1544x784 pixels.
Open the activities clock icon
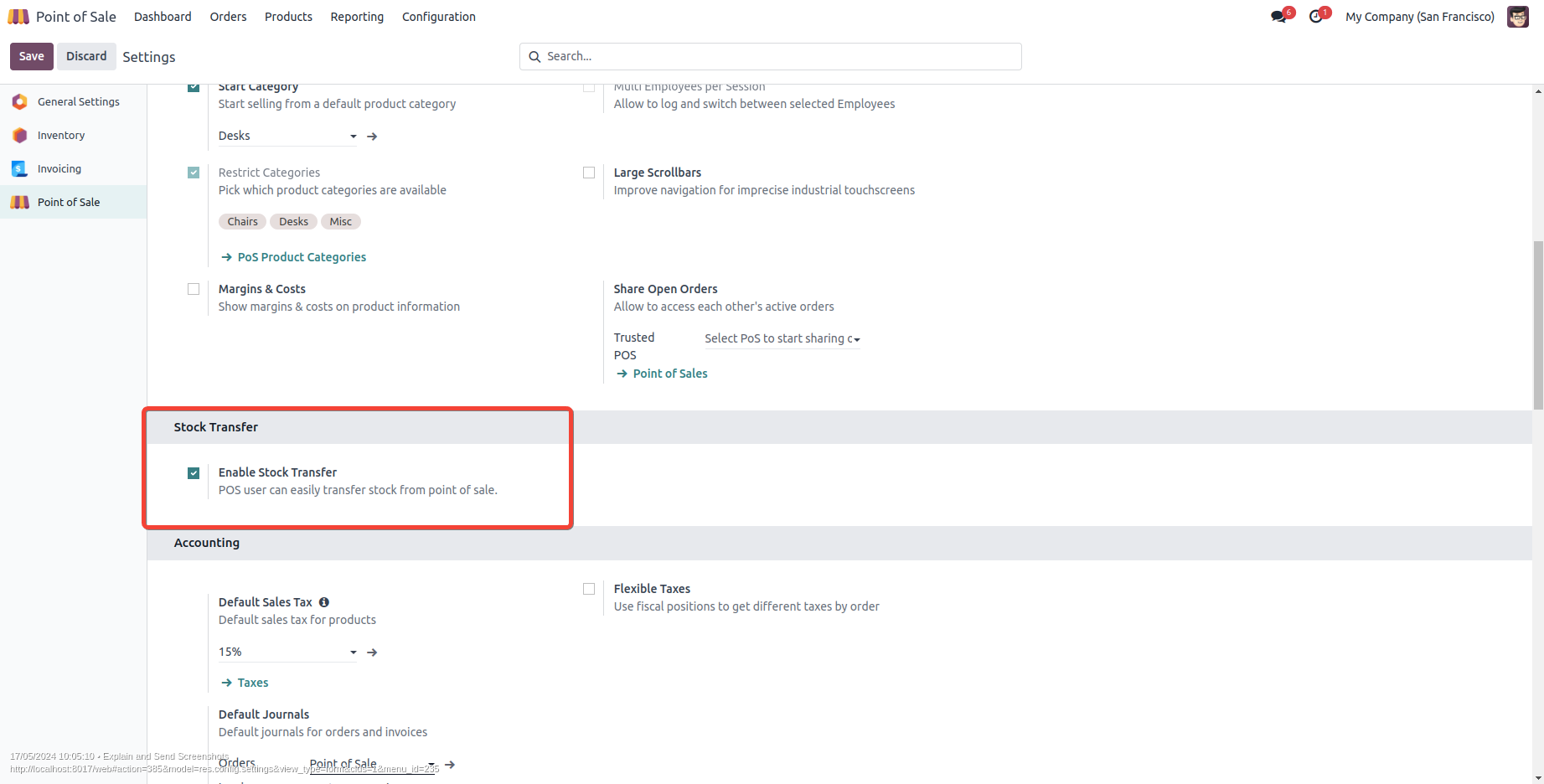(x=1316, y=17)
